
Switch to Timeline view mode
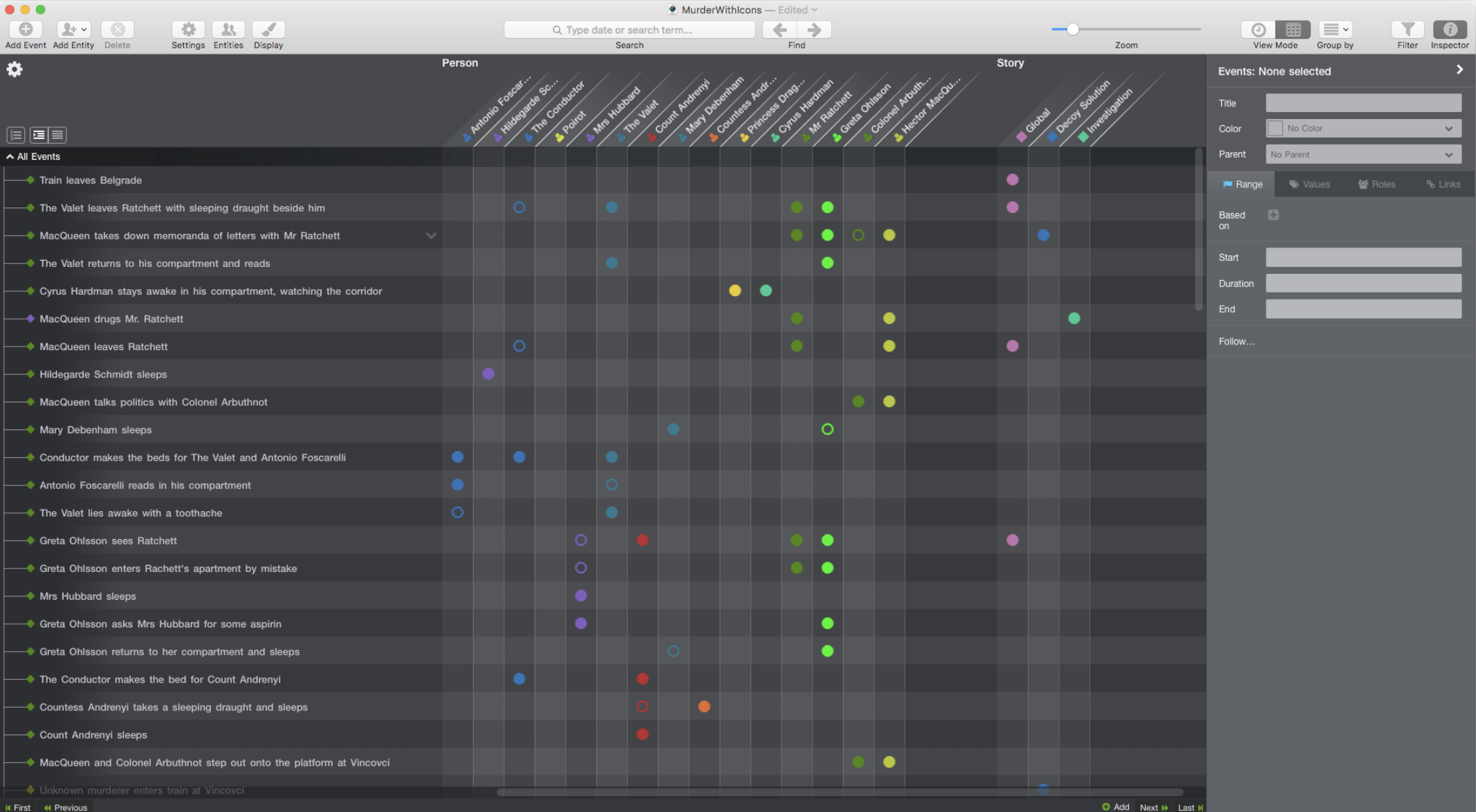(x=1257, y=30)
